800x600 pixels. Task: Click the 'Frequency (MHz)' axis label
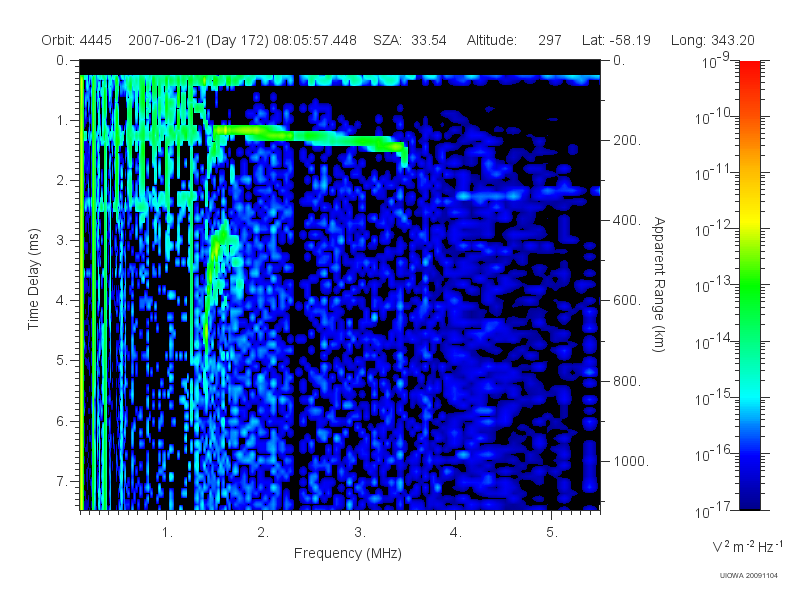coord(347,553)
